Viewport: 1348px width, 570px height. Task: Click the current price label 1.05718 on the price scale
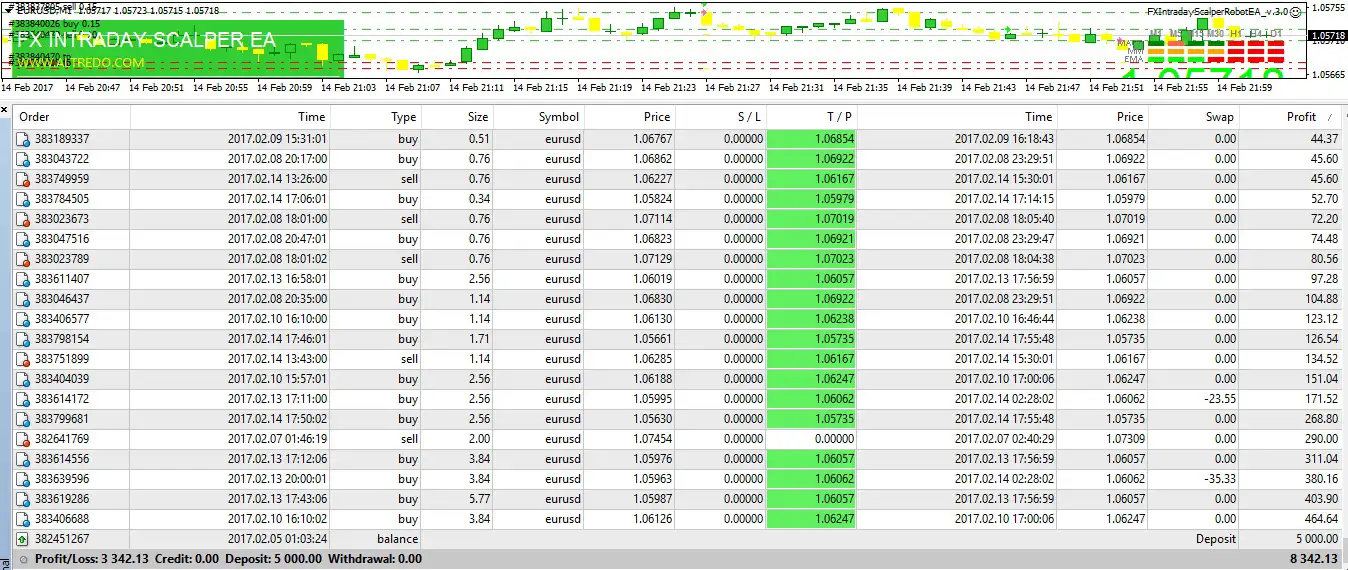tap(1328, 36)
